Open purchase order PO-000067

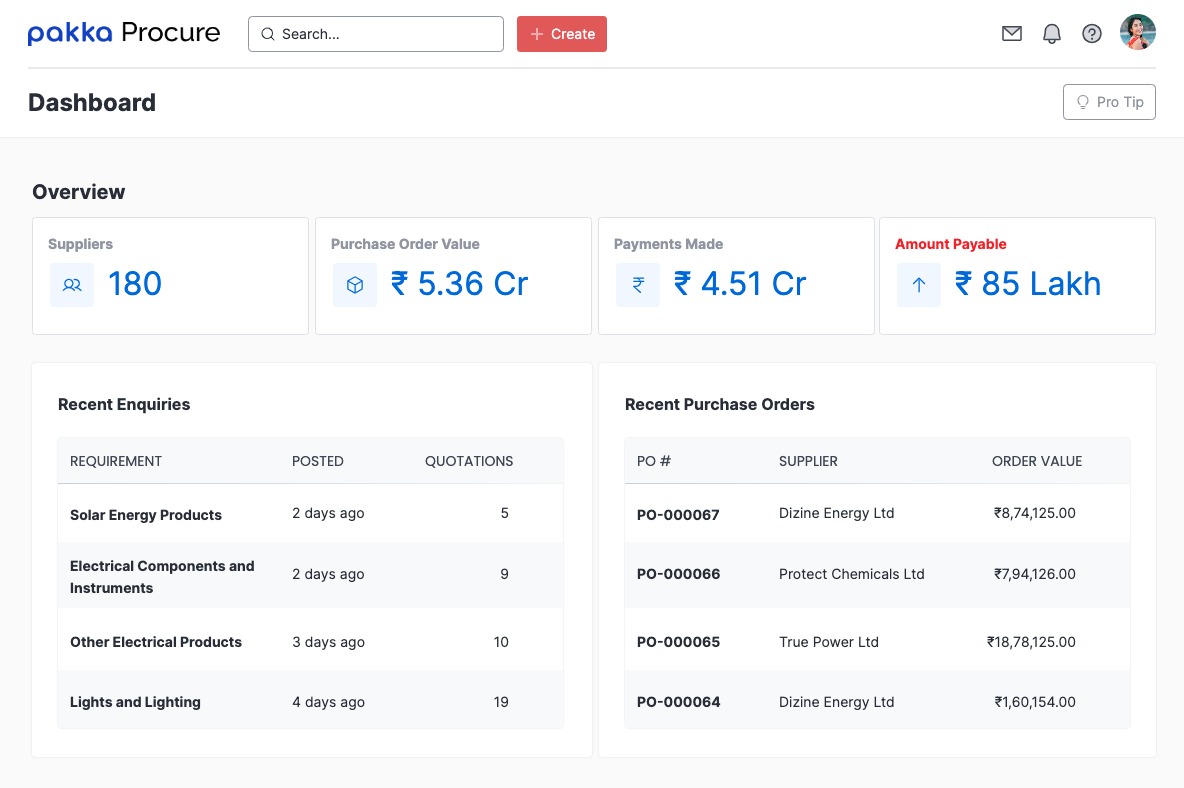pyautogui.click(x=678, y=513)
